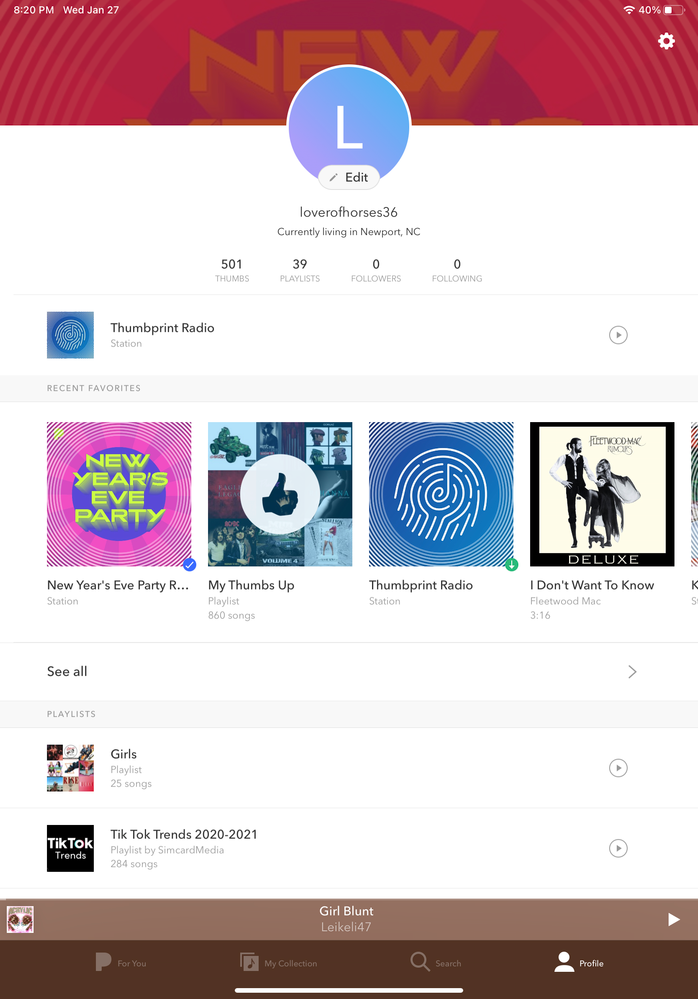Open the My Thumbs Up playlist cover
The height and width of the screenshot is (999, 698).
pos(280,494)
